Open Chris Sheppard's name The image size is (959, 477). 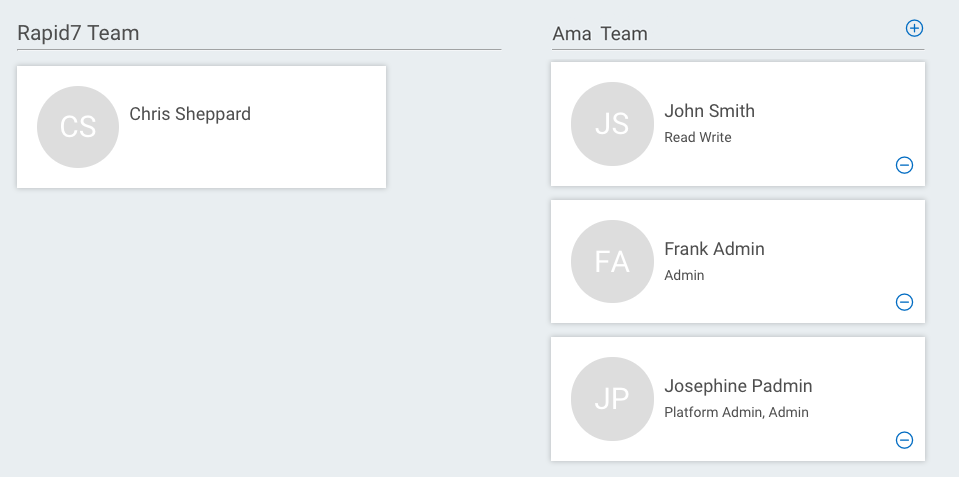coord(190,114)
